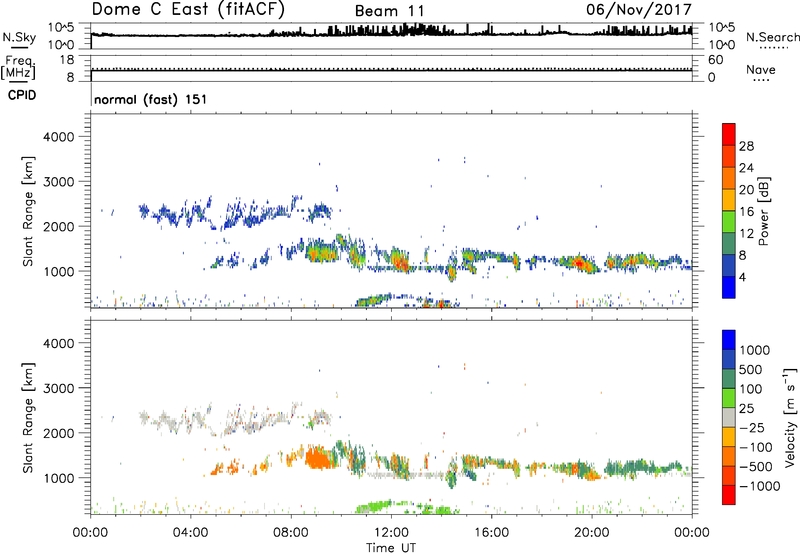Click the 'N.Search' legend label
800x554 pixels.
(772, 37)
